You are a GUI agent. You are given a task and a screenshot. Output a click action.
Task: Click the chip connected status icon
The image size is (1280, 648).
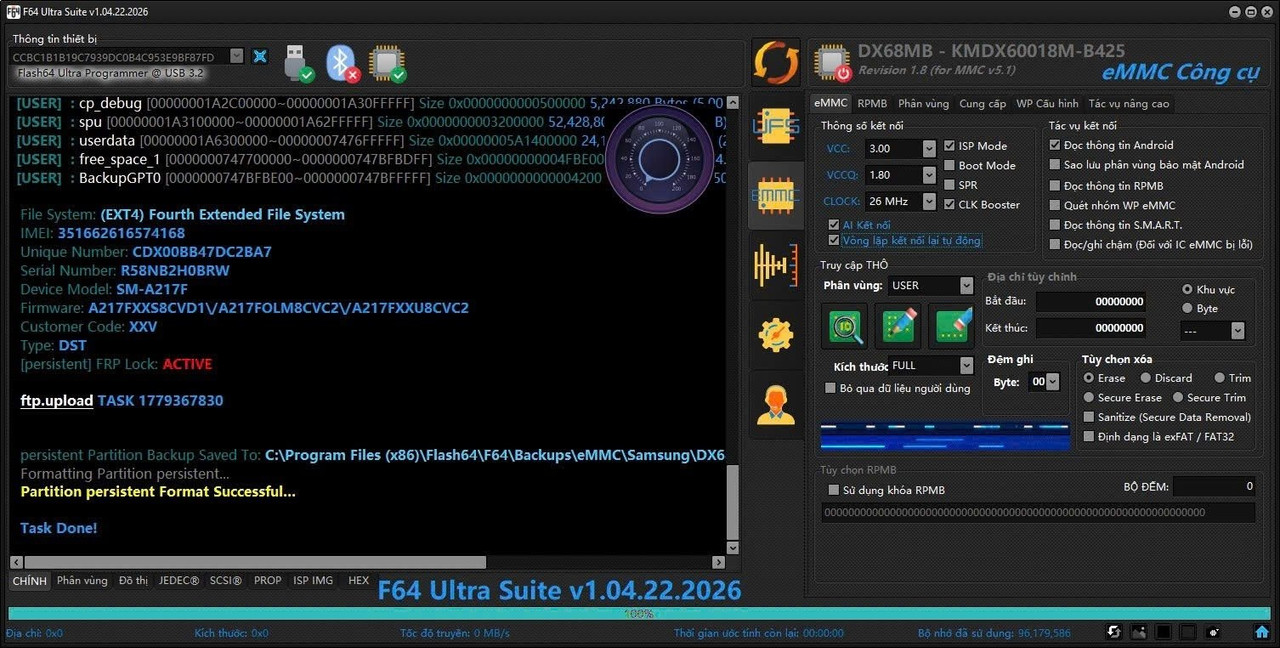(x=387, y=62)
